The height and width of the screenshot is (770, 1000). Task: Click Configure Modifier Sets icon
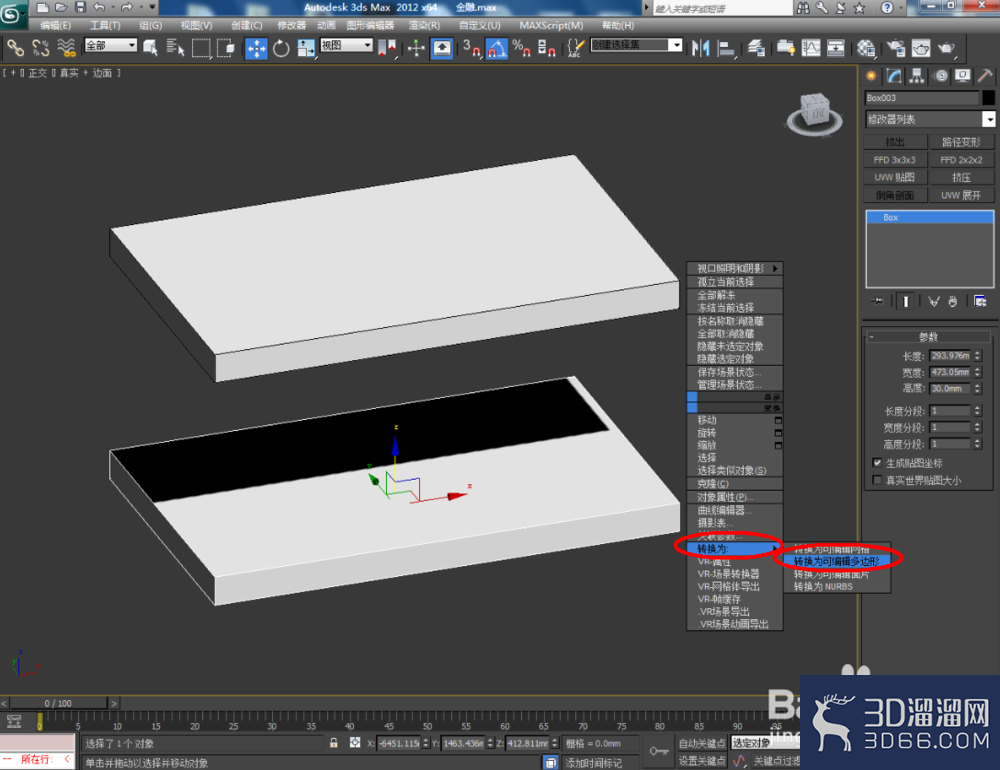tap(980, 302)
